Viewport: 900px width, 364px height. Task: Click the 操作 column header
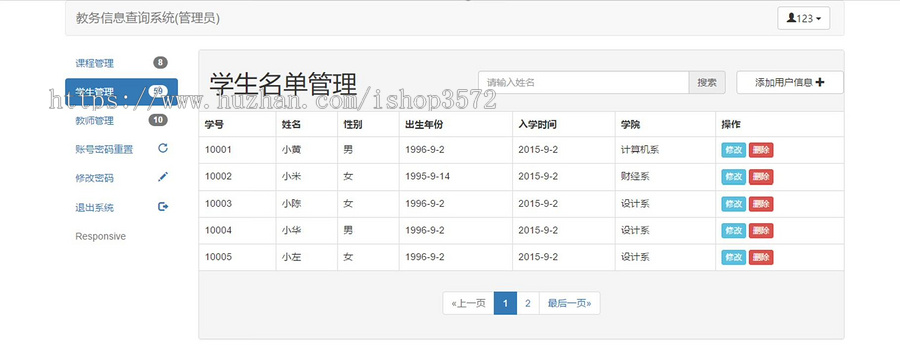tap(731, 125)
